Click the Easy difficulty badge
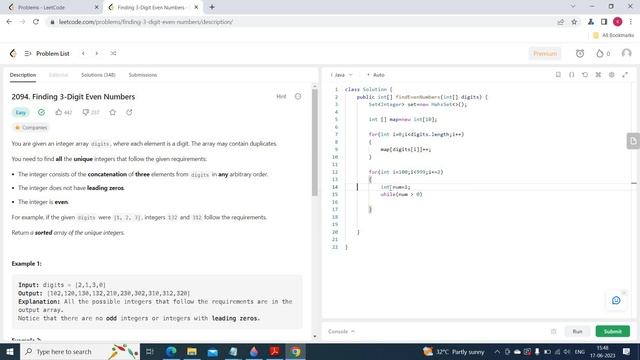 tap(20, 113)
